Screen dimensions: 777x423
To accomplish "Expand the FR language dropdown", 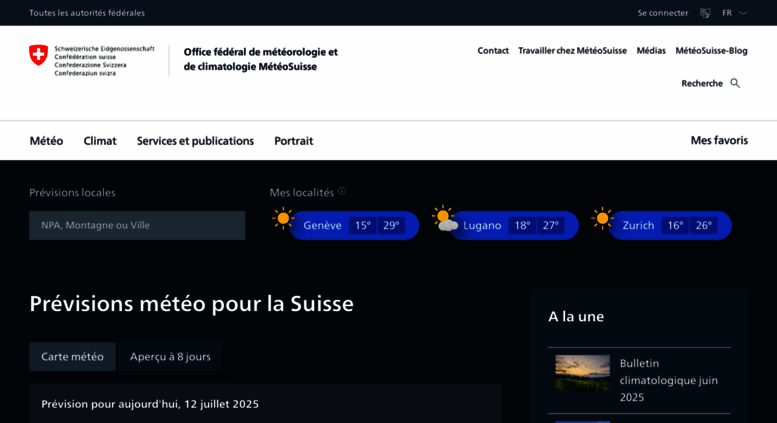I will (734, 13).
